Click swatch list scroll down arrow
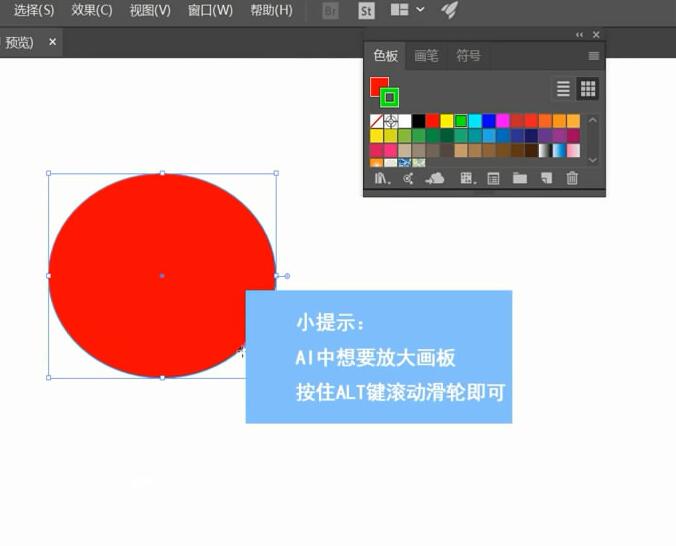This screenshot has height=546, width=676. coord(593,160)
